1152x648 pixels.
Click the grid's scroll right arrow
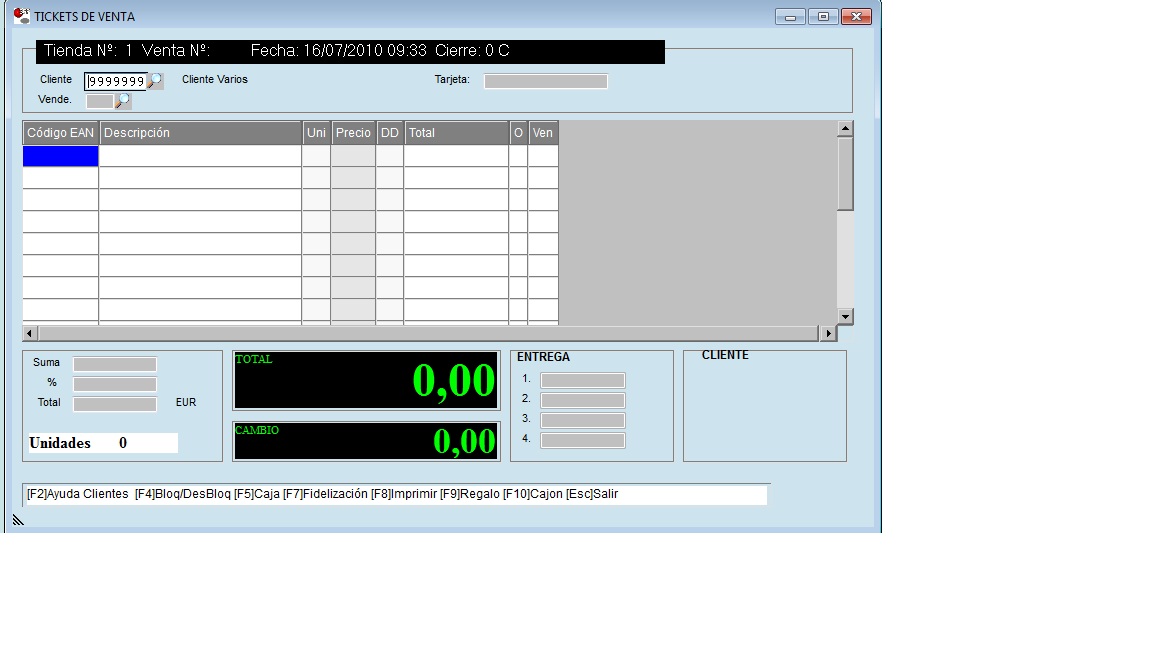coord(827,333)
